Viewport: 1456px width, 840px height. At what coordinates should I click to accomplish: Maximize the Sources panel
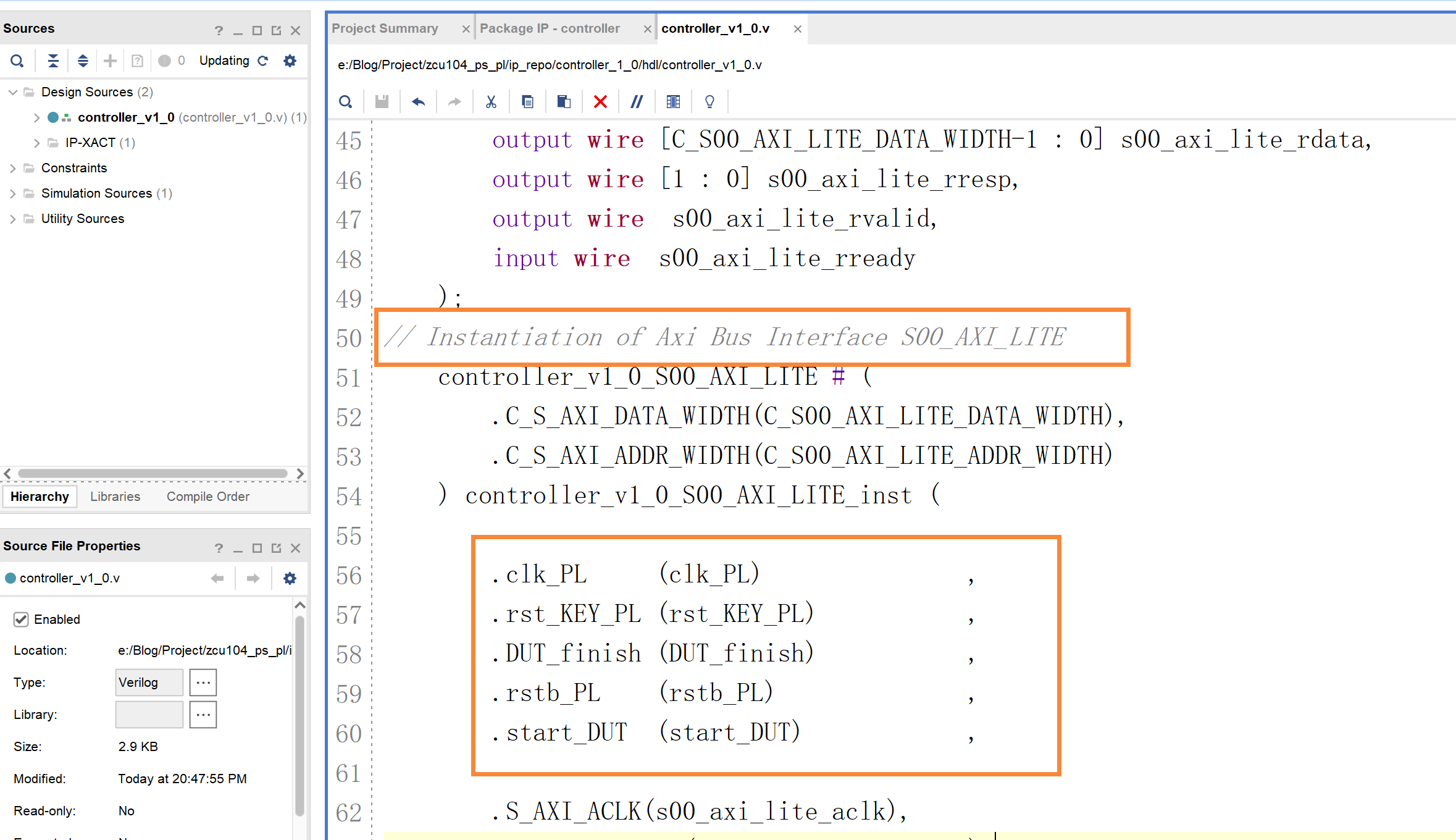coord(257,30)
